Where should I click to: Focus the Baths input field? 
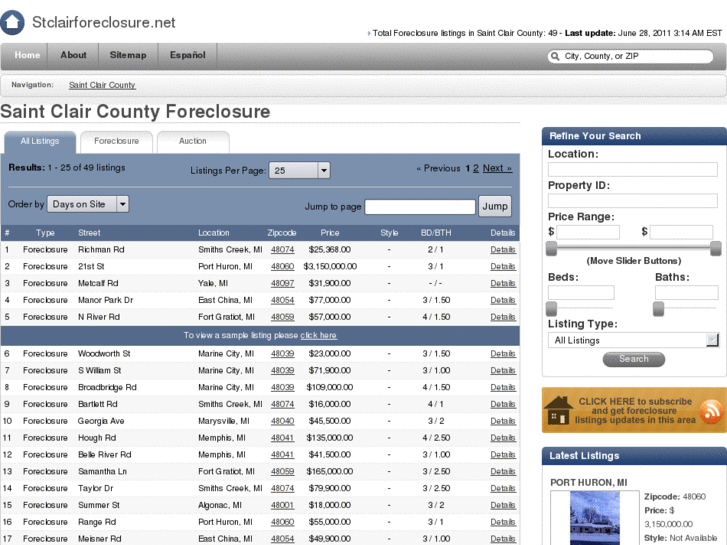click(x=687, y=292)
